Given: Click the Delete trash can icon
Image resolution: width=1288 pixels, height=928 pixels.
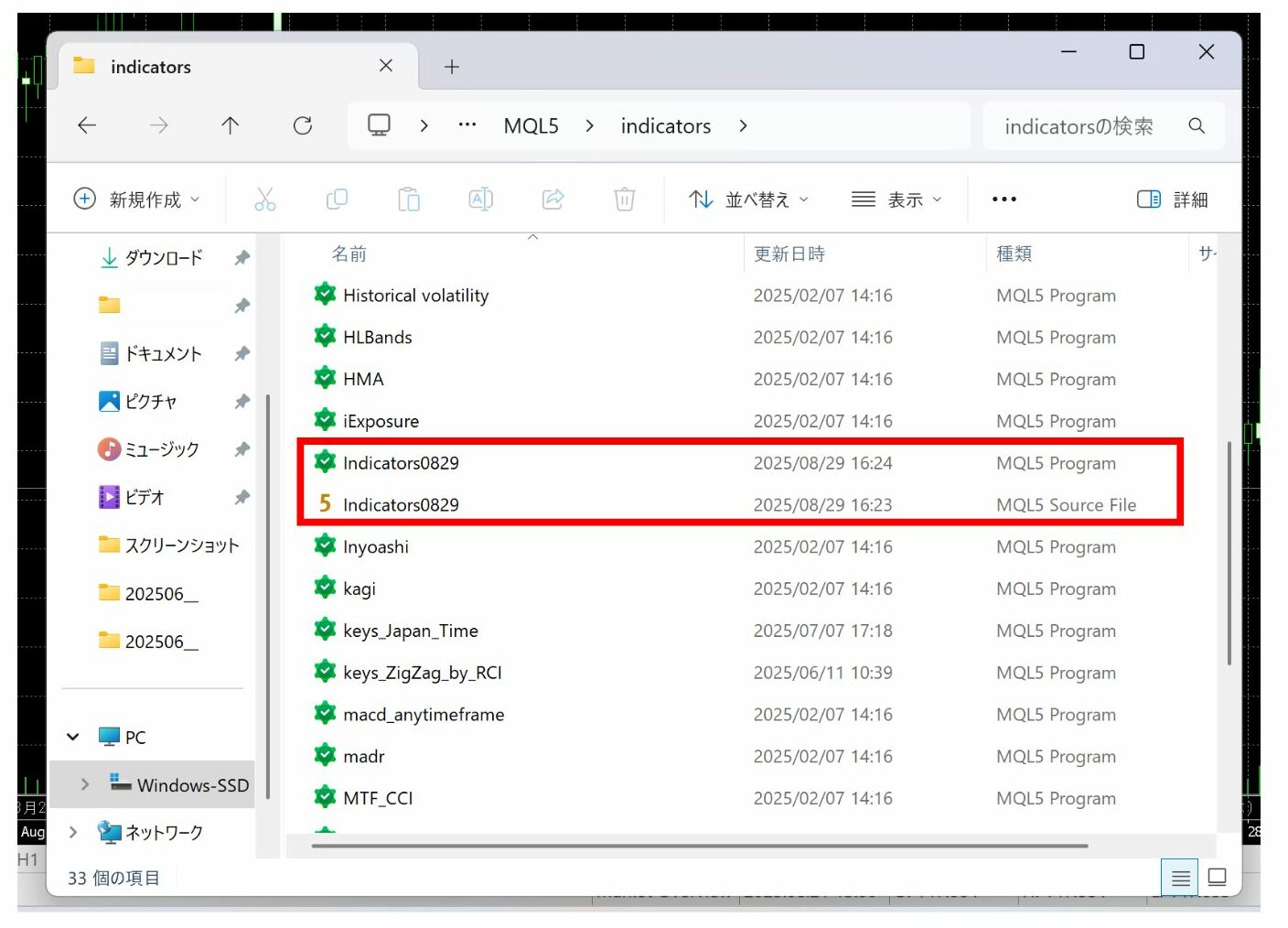Looking at the screenshot, I should click(x=624, y=200).
